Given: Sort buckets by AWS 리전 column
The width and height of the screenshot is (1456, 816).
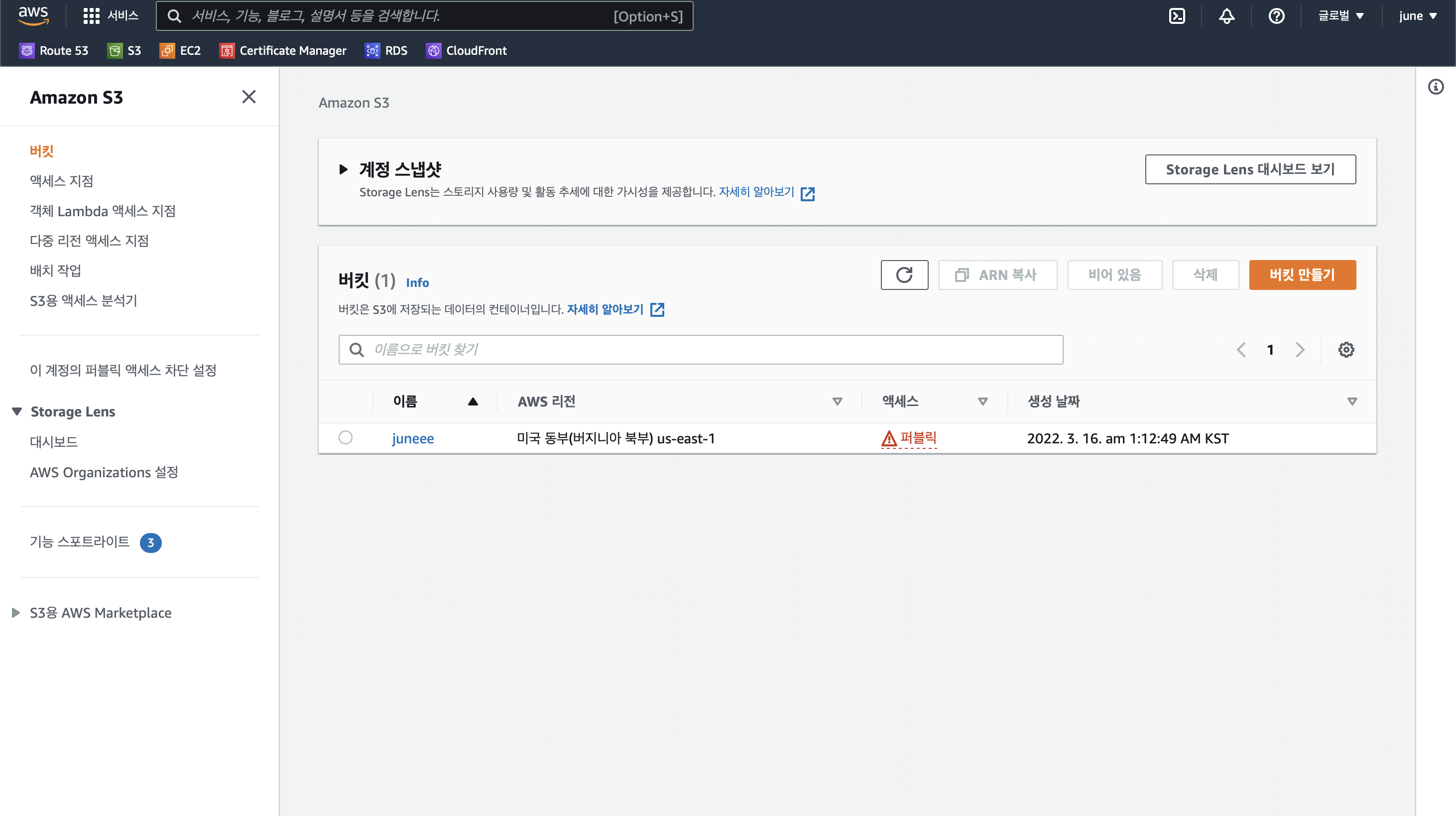Looking at the screenshot, I should [x=837, y=402].
